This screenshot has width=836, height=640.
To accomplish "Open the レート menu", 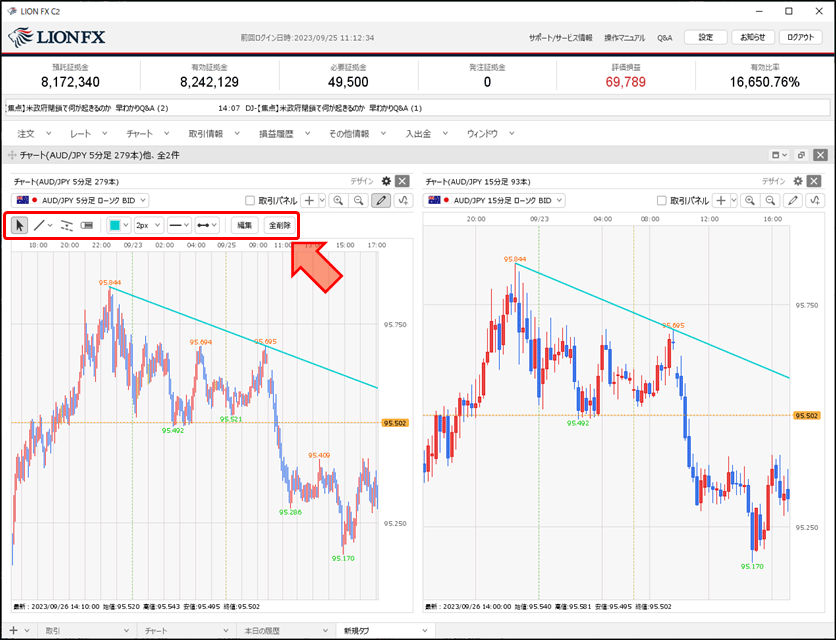I will tap(89, 133).
